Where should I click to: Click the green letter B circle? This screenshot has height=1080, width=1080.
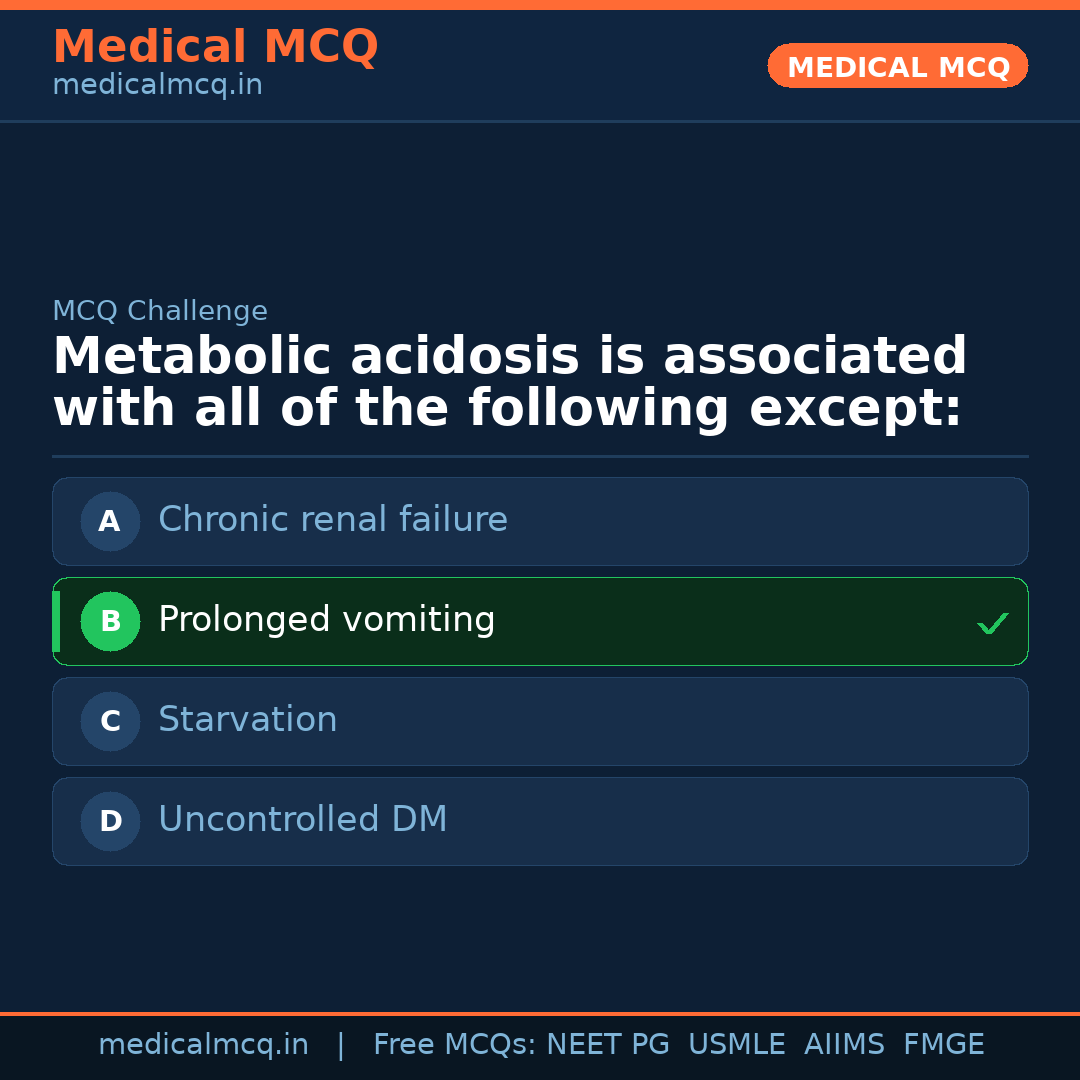[x=110, y=621]
